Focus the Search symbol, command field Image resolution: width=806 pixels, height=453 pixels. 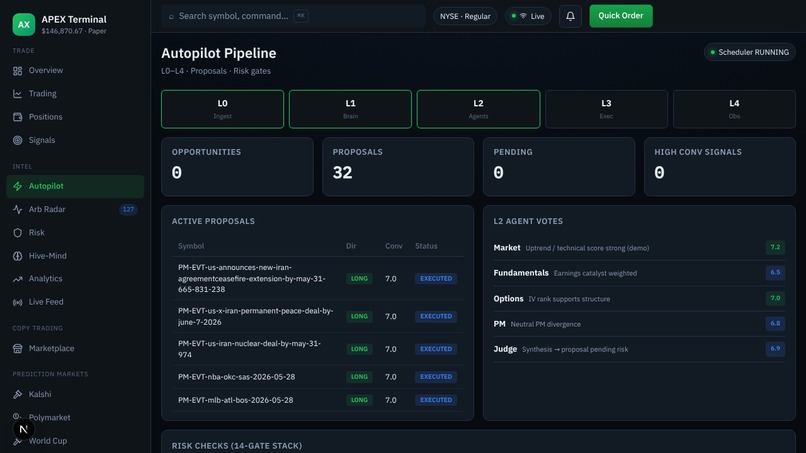(294, 16)
